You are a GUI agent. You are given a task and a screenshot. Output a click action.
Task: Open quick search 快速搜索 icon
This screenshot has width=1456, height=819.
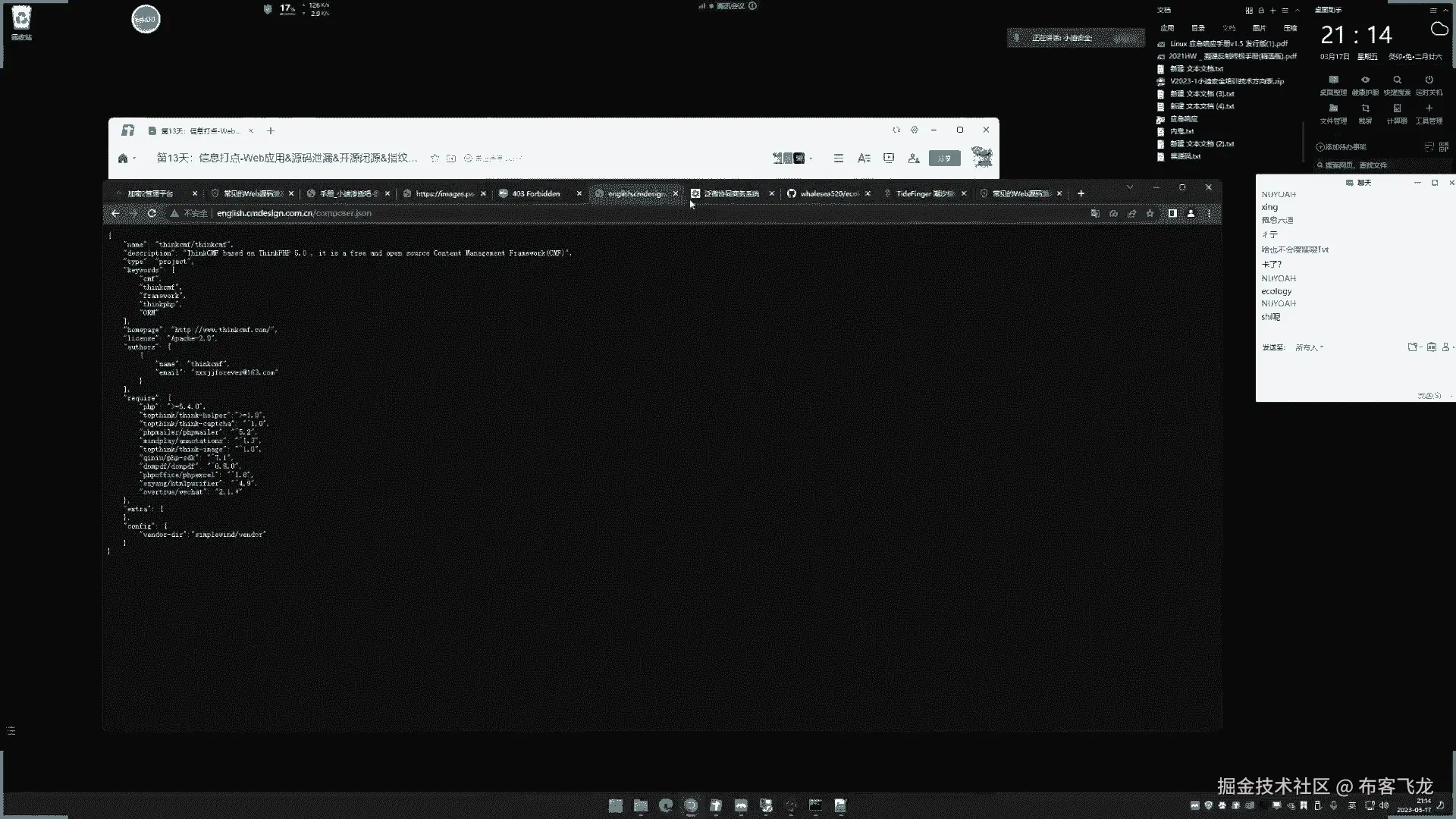1397,80
